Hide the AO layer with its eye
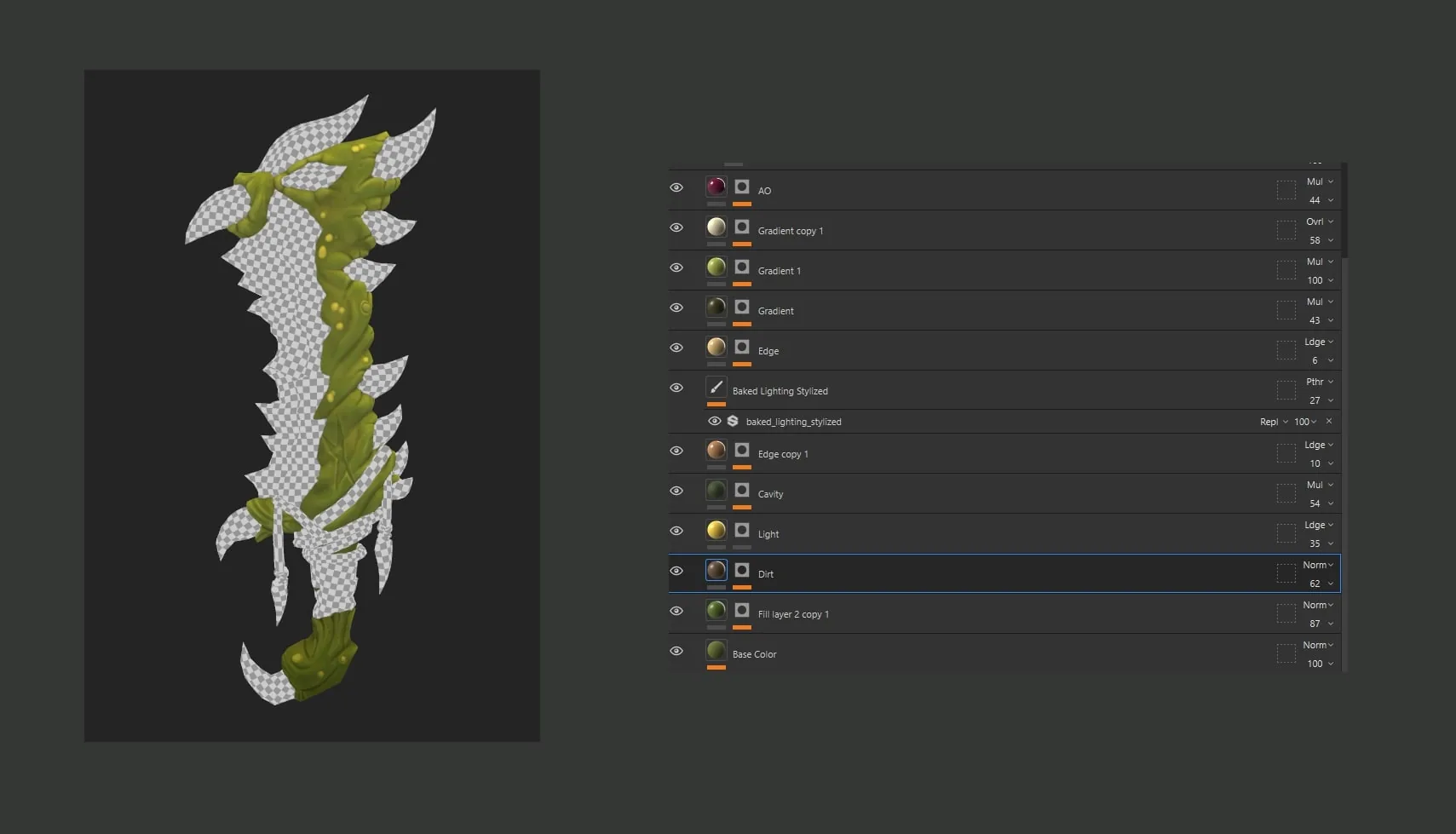Screen dimensions: 1456x834 676,187
